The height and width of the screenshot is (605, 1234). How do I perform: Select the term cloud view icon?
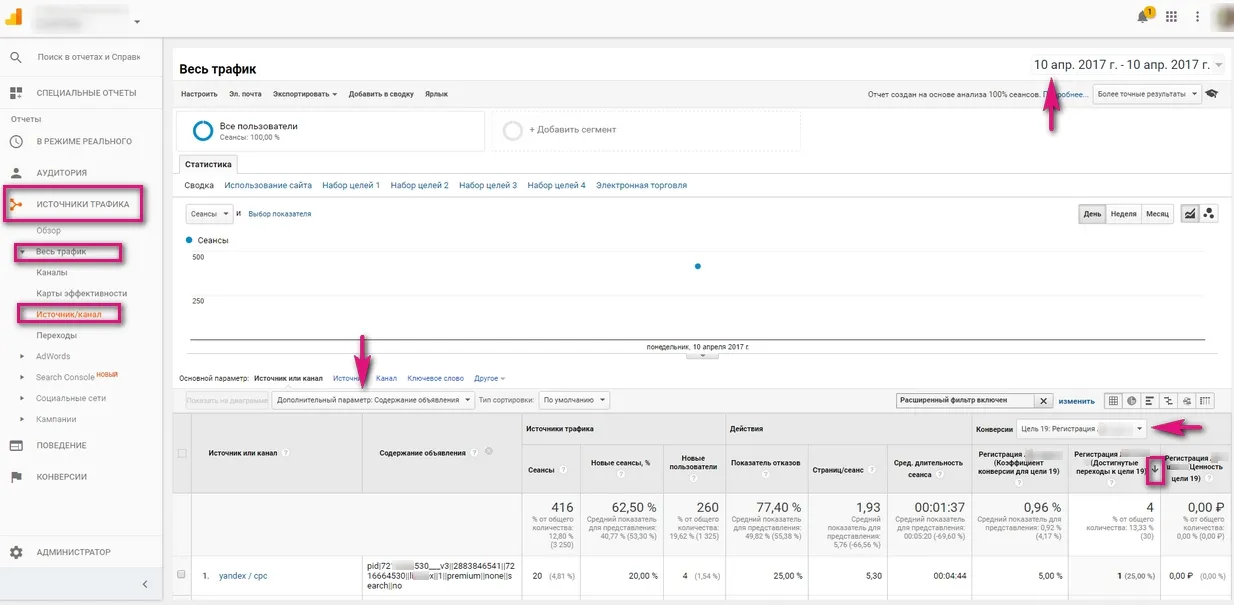coord(1187,401)
